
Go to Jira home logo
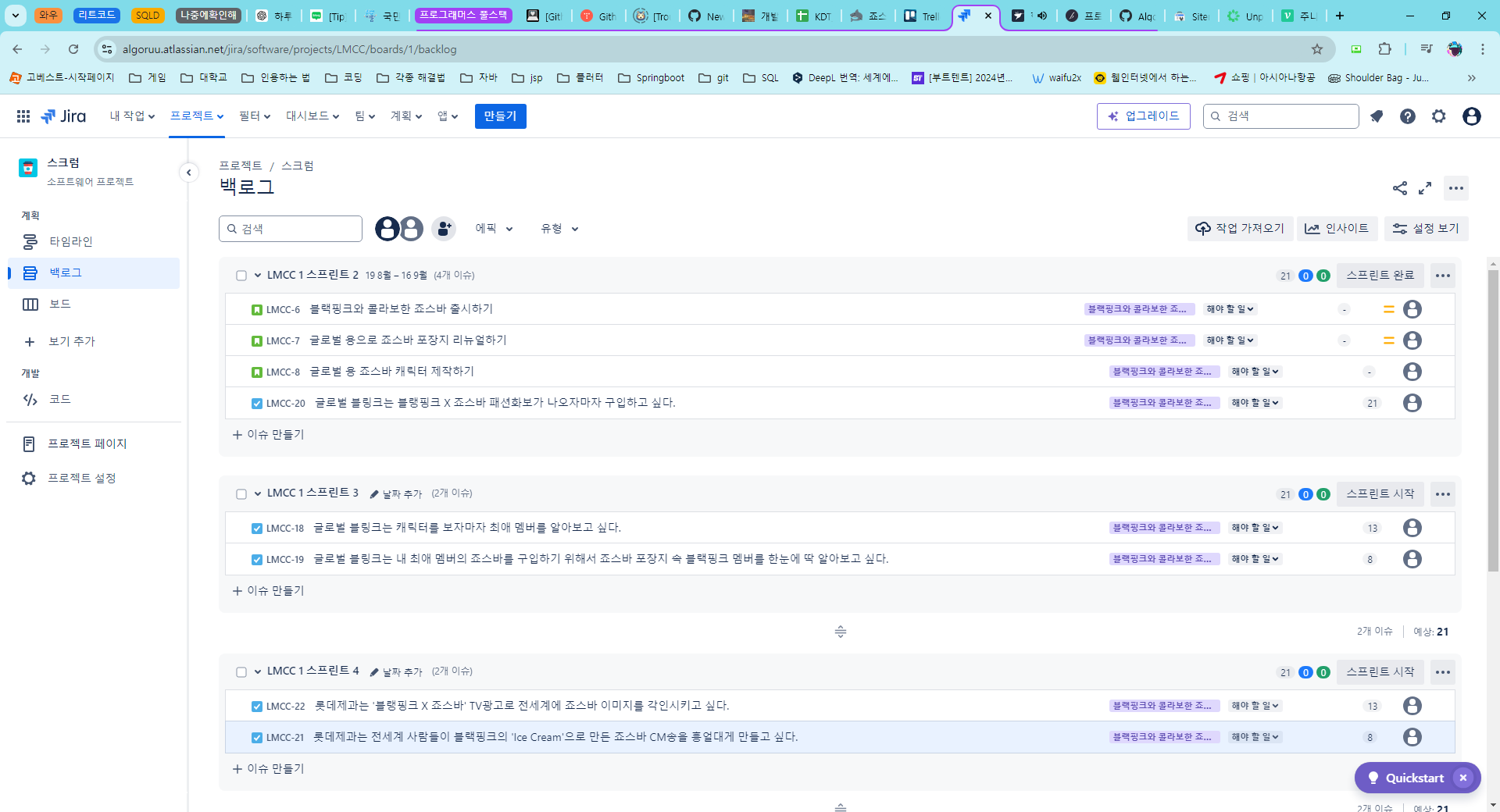(x=63, y=116)
